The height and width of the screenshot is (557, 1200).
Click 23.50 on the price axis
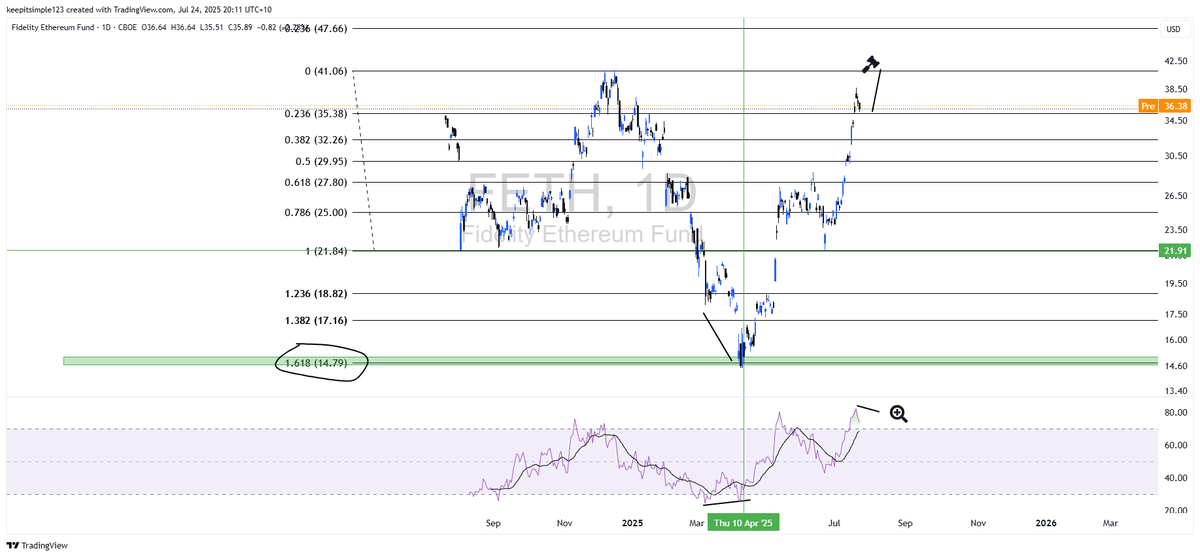tap(1175, 229)
